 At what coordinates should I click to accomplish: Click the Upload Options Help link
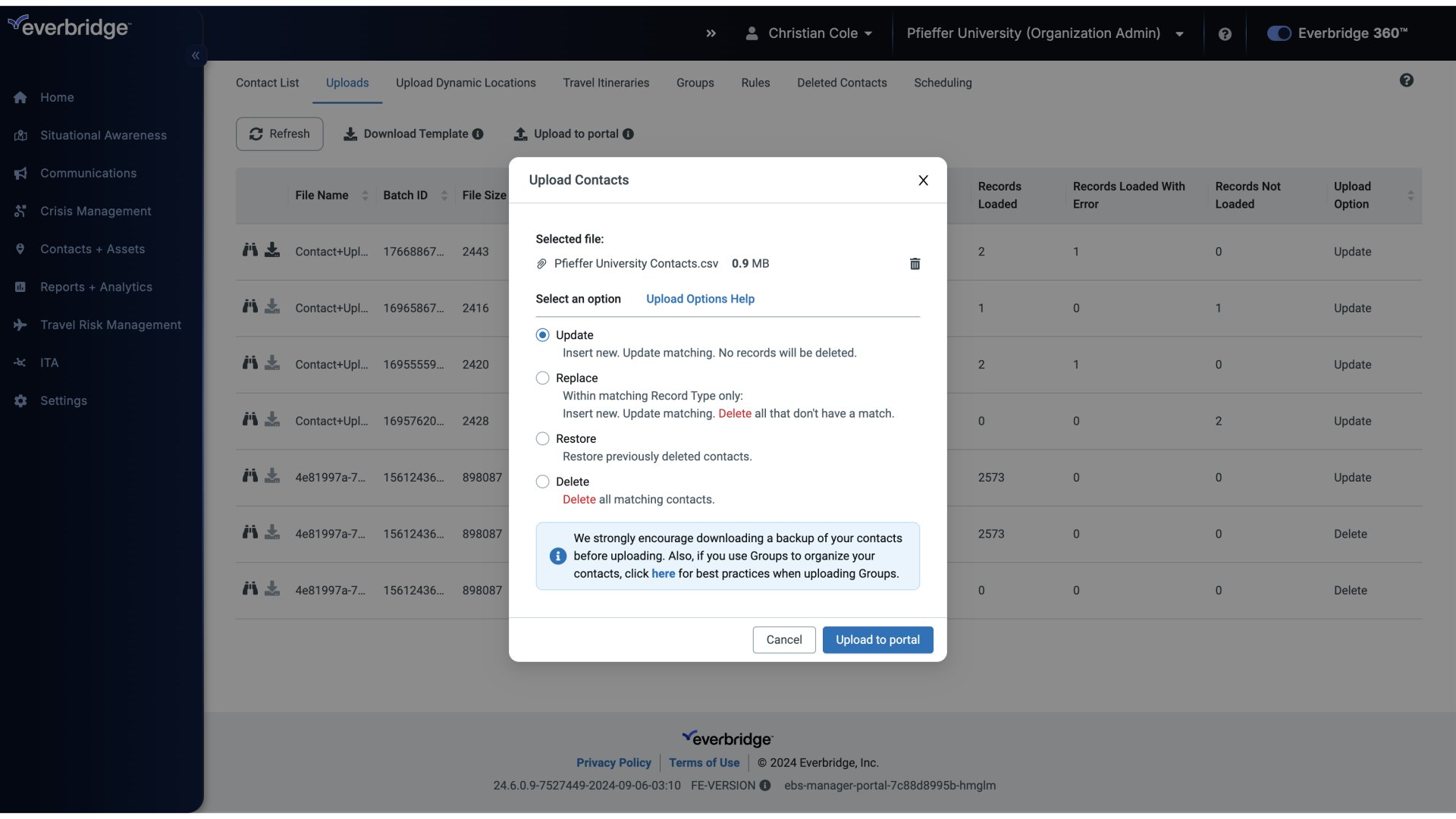(700, 299)
